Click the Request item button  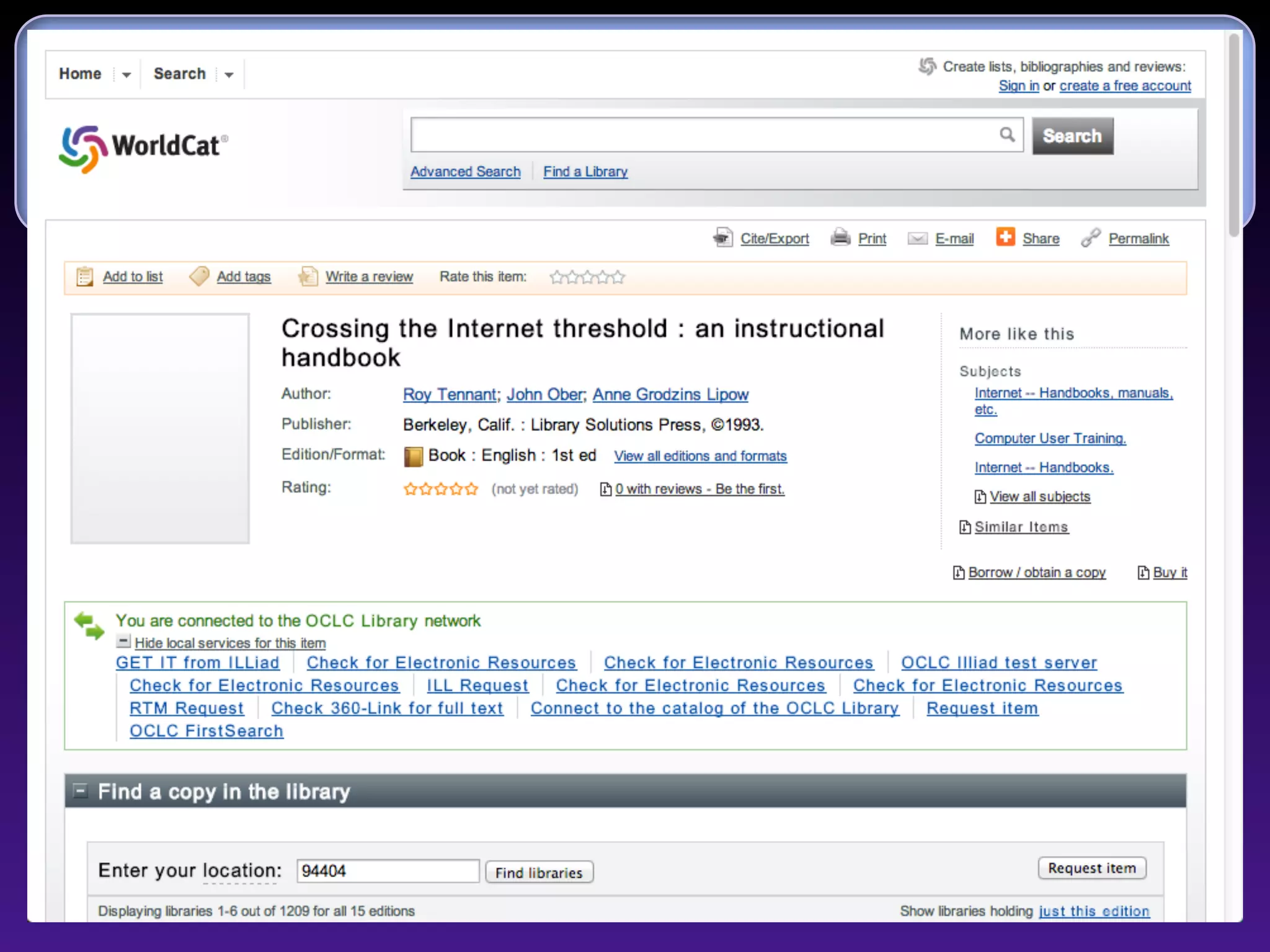(1091, 868)
